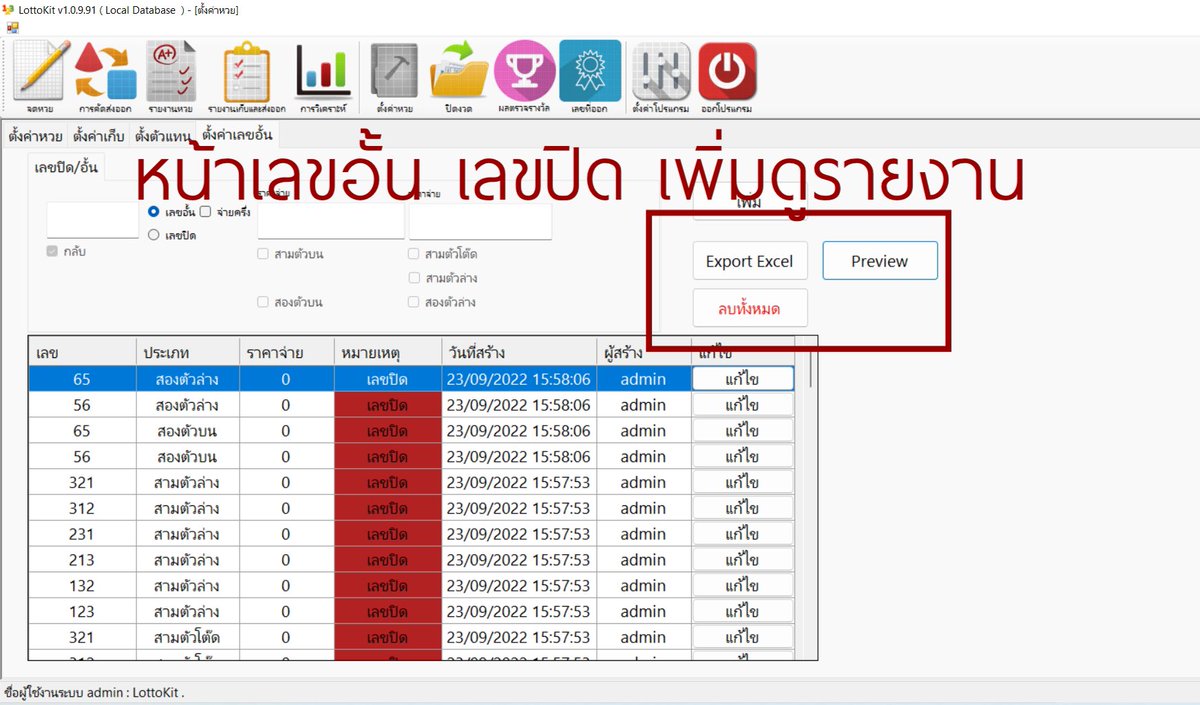Click the วันที่สร้าง column header

pos(519,353)
